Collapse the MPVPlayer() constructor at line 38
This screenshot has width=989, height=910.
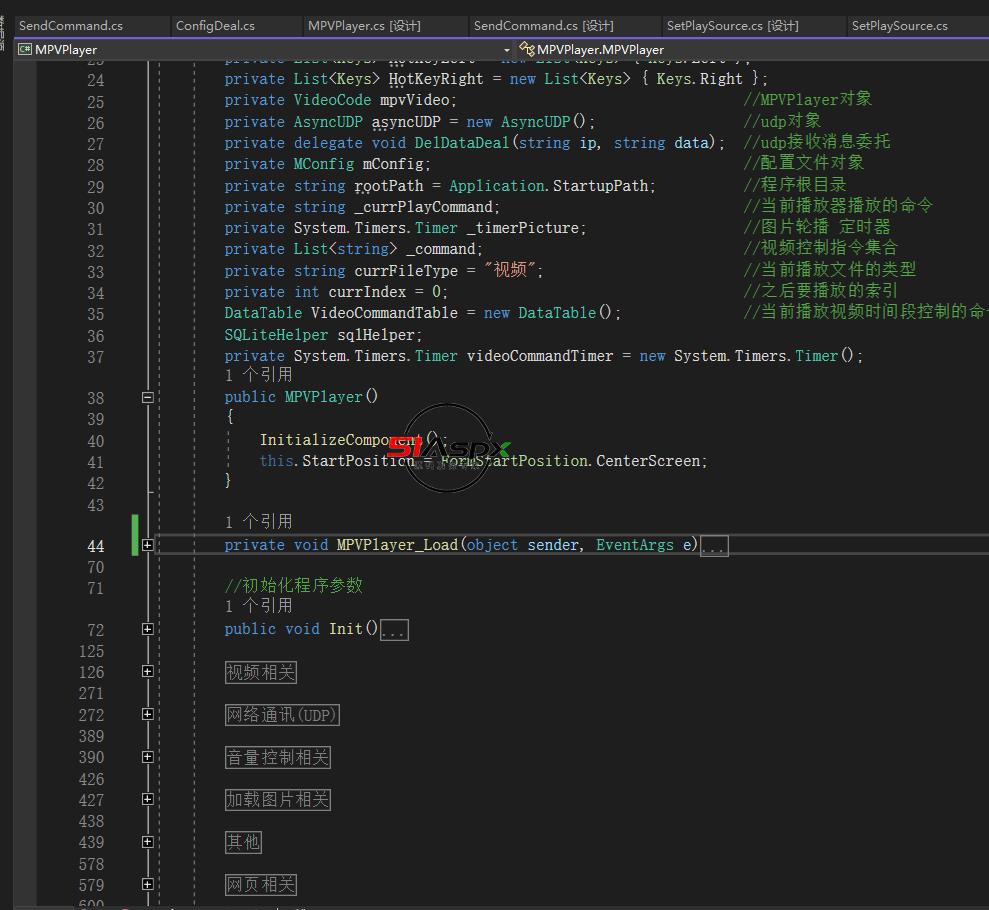148,397
